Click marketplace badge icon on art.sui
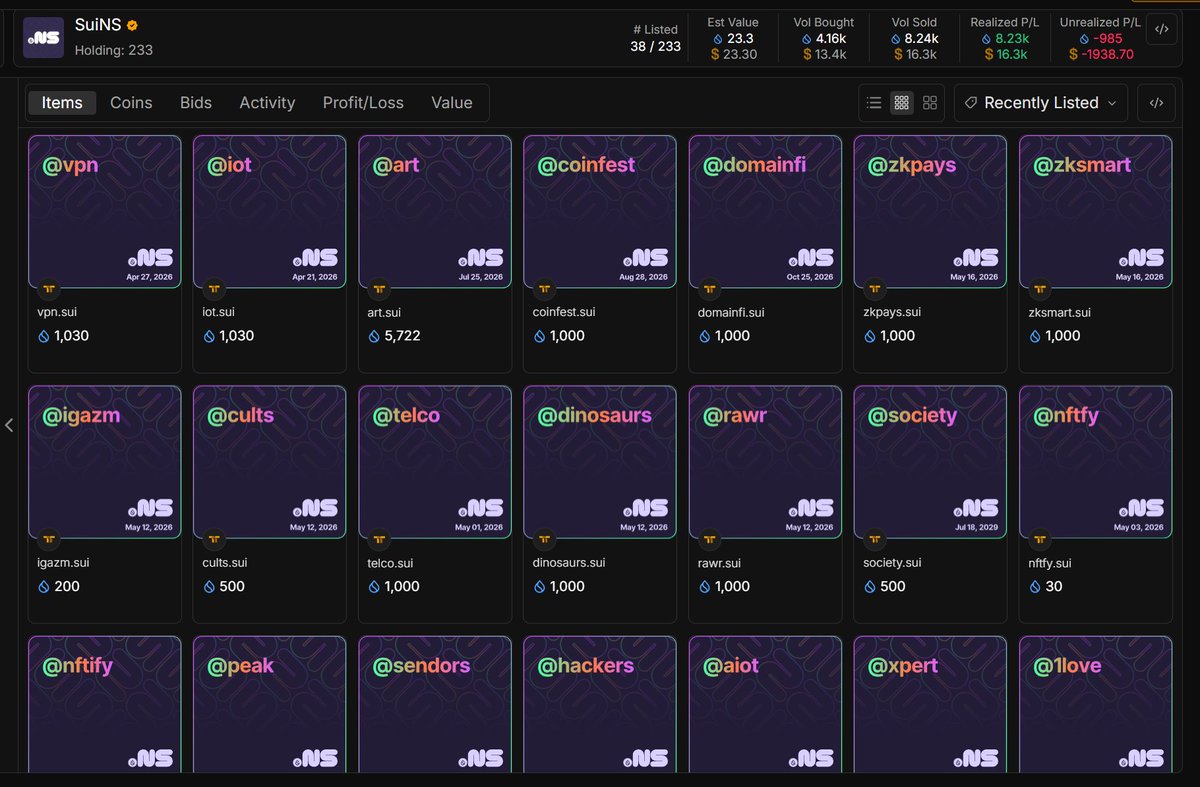 [x=380, y=290]
